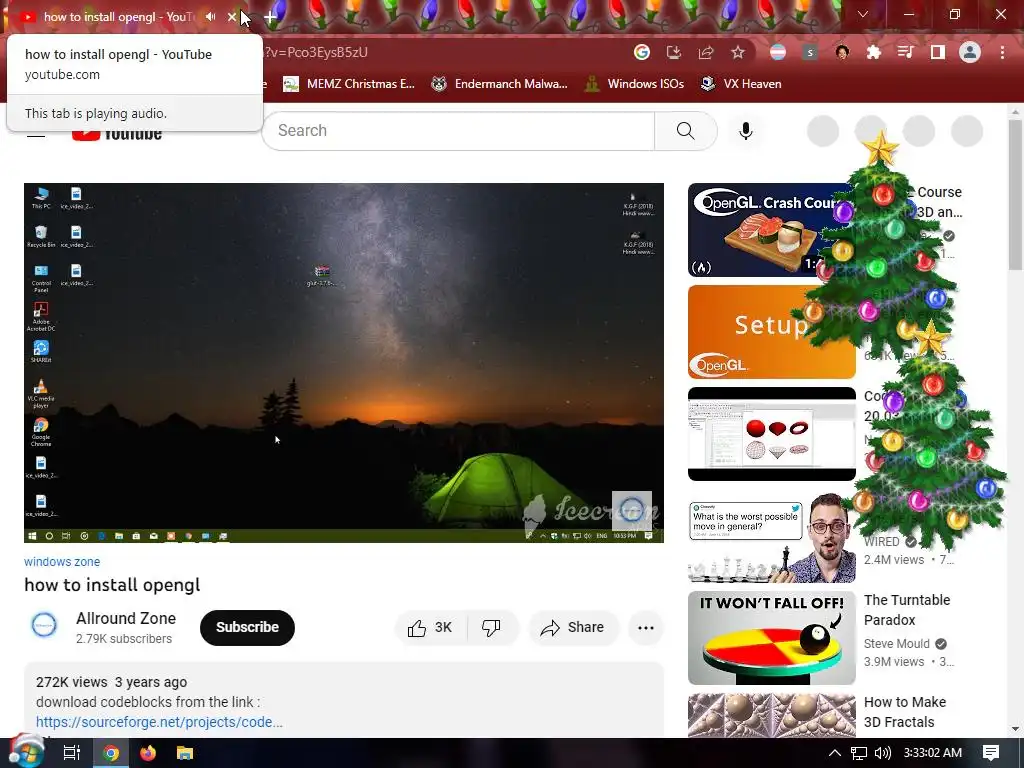Toggle the Chrome side panel icon
This screenshot has height=768, width=1024.
click(938, 52)
